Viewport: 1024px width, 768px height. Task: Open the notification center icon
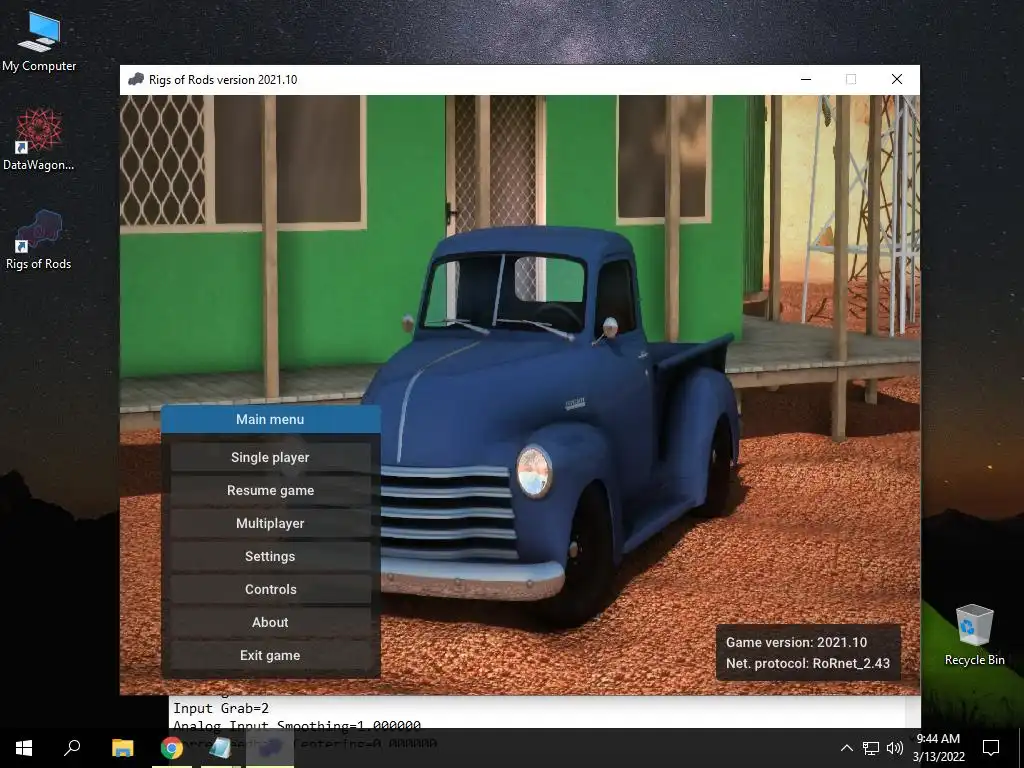991,748
